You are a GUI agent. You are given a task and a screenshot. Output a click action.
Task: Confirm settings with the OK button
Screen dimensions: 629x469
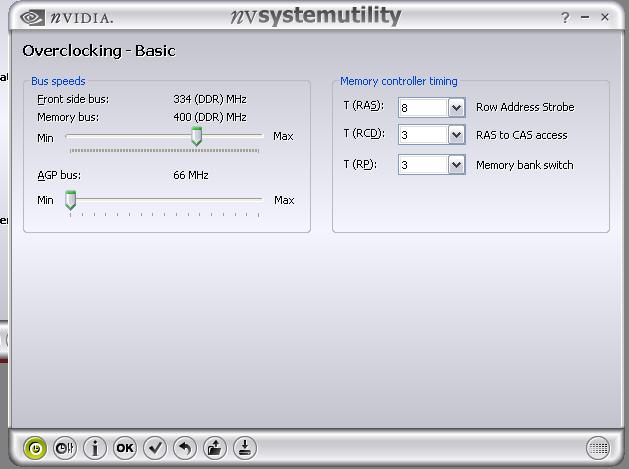(x=125, y=448)
